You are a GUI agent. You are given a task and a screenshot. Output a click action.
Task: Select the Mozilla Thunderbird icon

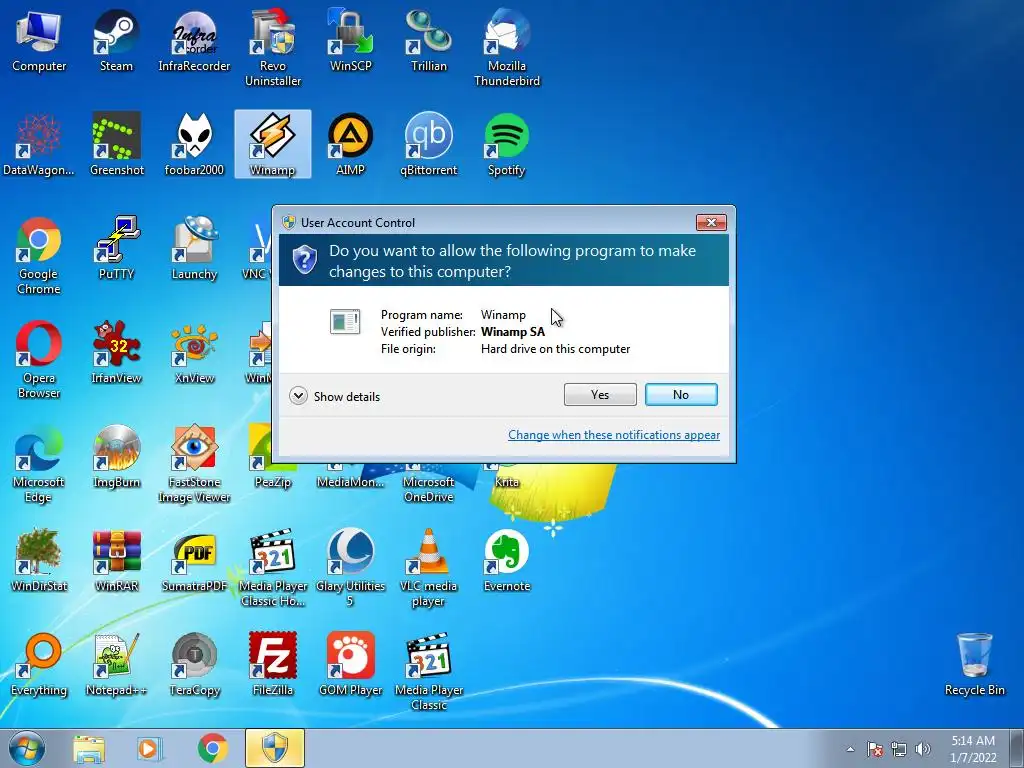coord(507,48)
